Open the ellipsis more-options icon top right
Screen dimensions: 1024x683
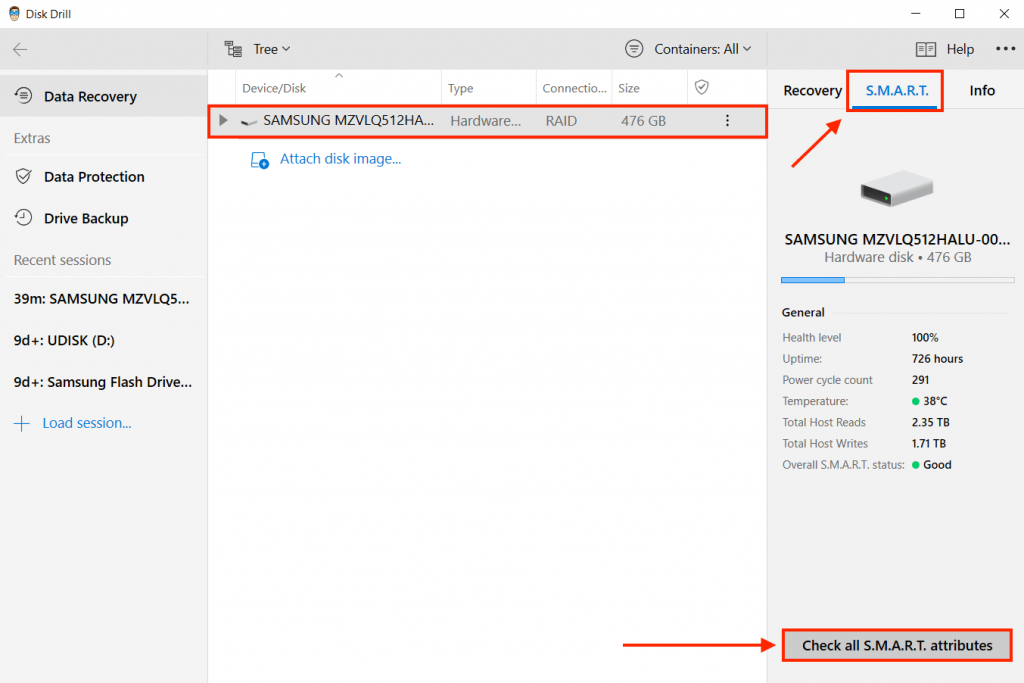coord(1004,48)
